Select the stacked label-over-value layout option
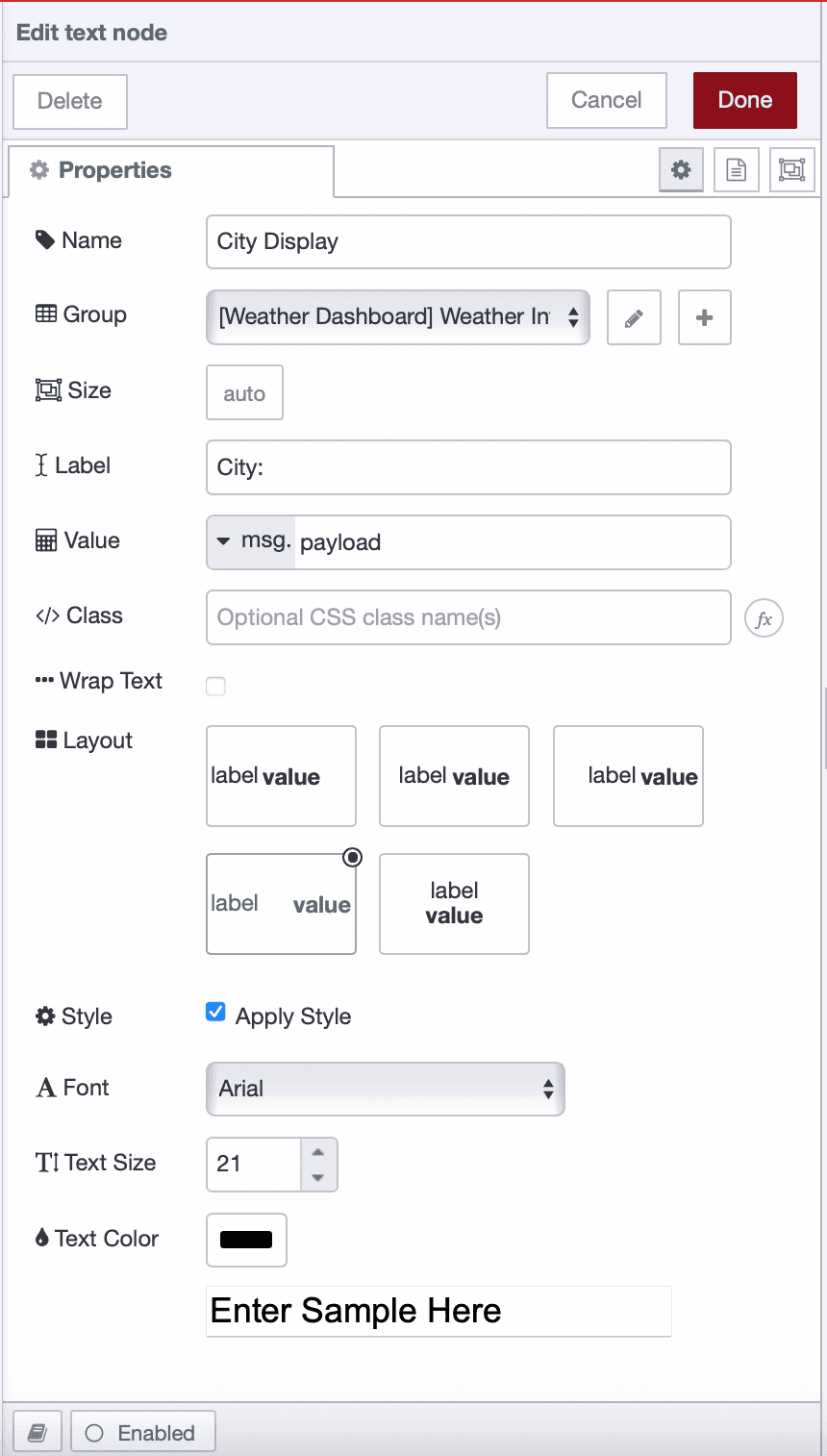Screen dimensions: 827x1456 pyautogui.click(x=454, y=903)
